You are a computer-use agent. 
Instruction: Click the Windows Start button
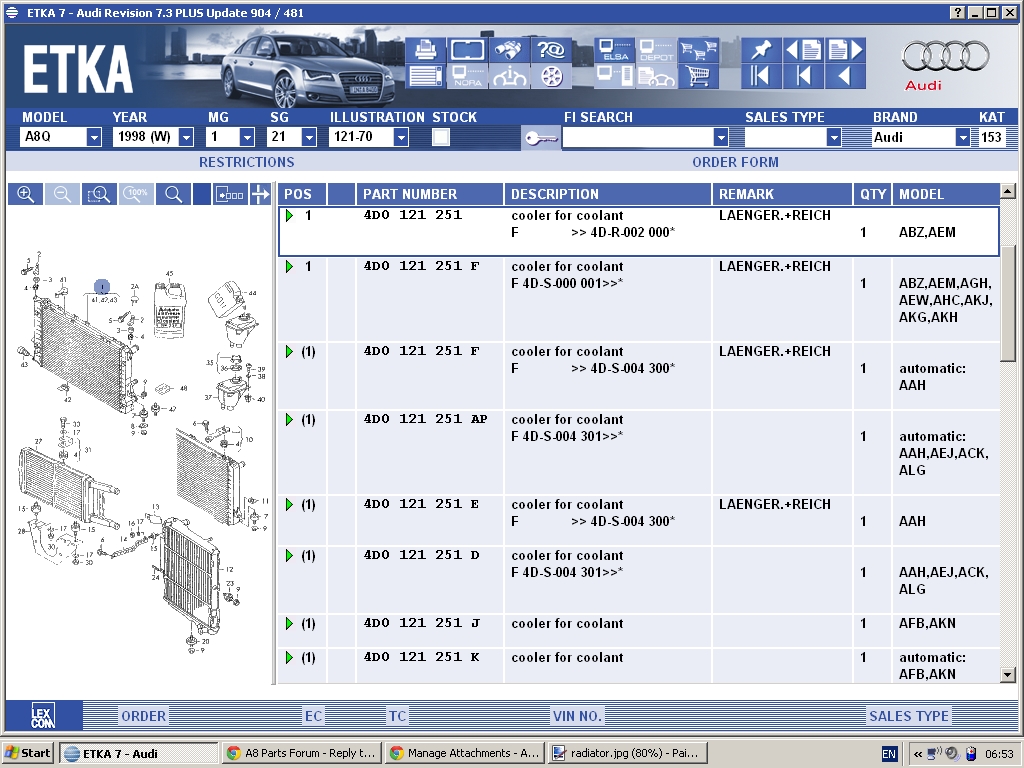pos(28,753)
